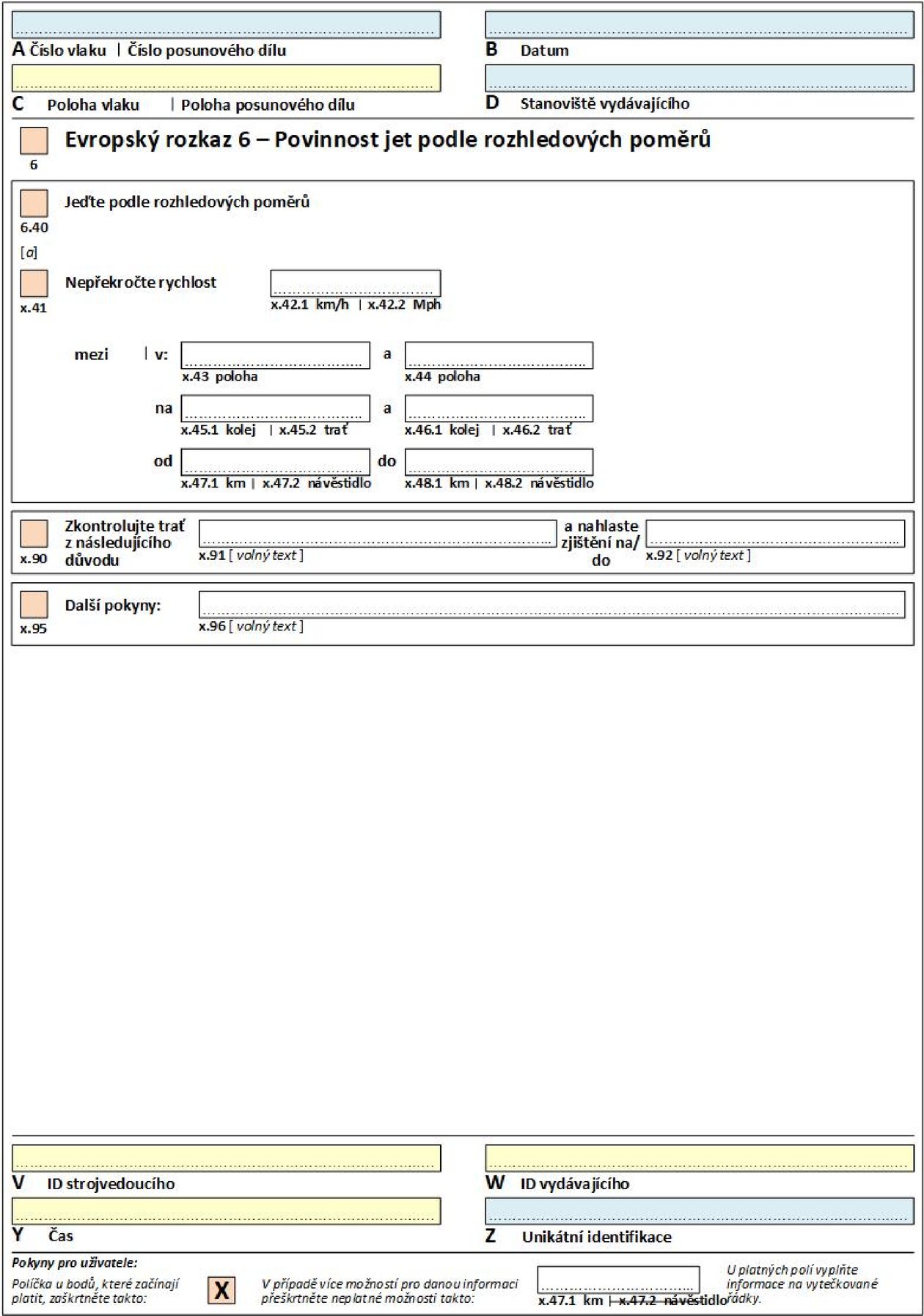Focus the x.43 poloha input box

pos(275,356)
